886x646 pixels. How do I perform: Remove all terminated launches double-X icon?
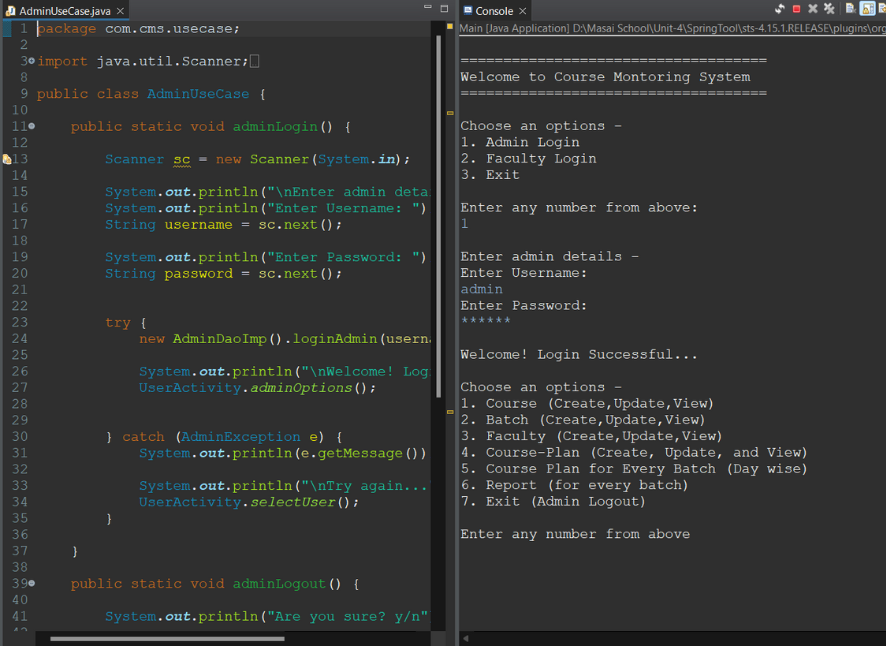click(829, 8)
